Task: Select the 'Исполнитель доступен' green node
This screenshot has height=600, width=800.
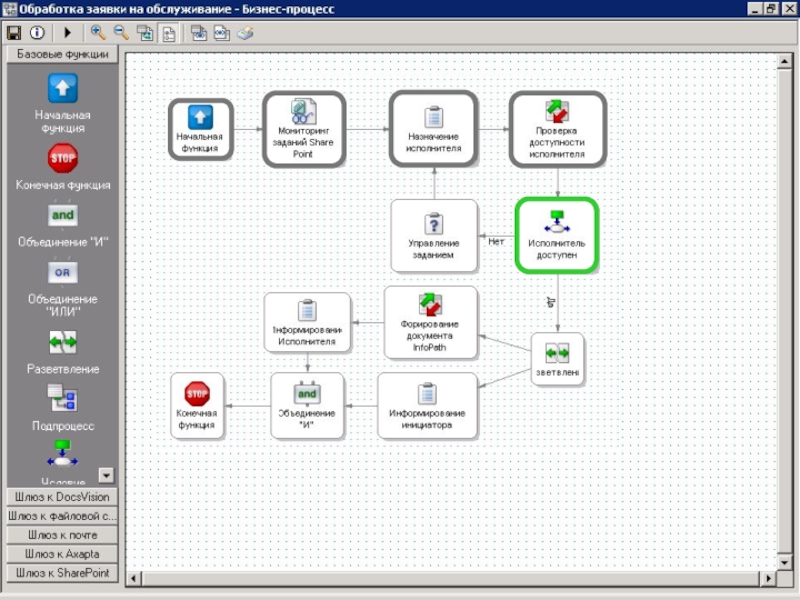Action: 556,235
